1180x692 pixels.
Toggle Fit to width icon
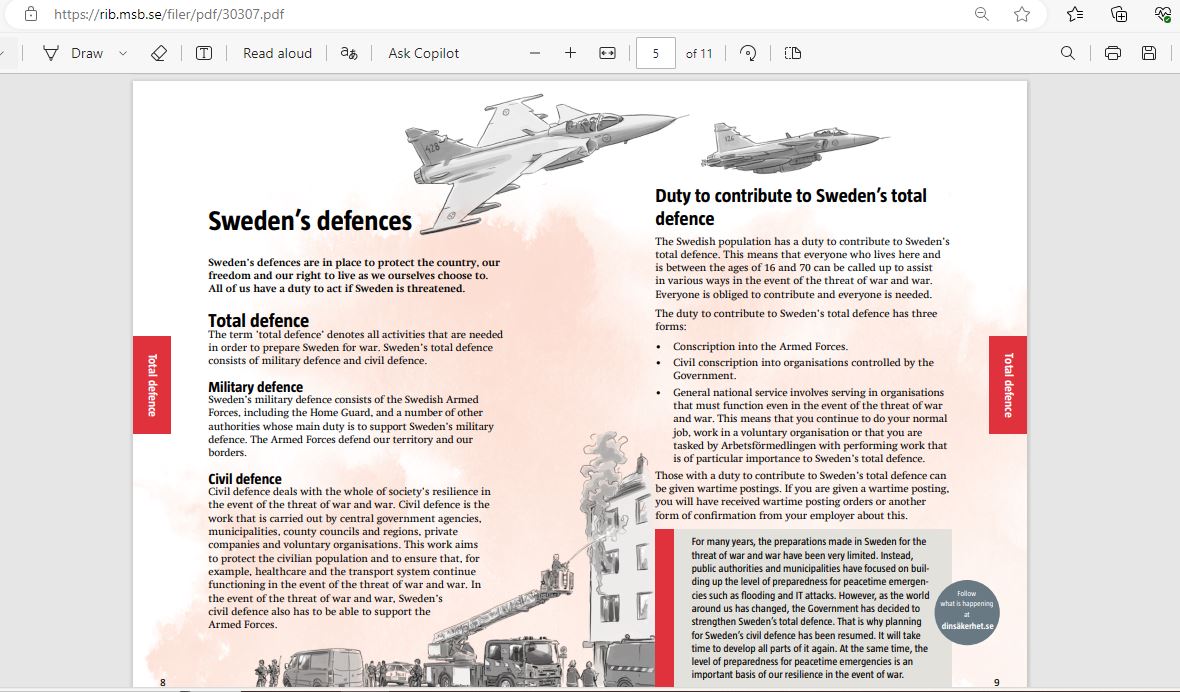coord(607,53)
